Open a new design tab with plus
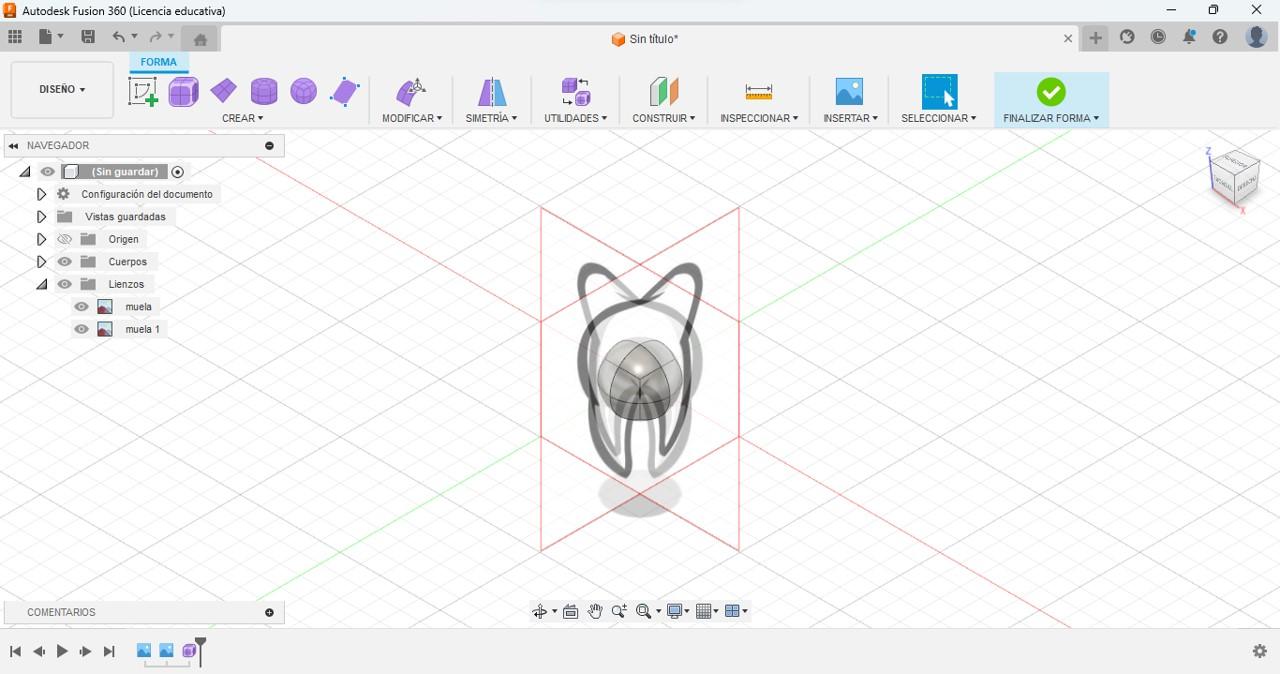 click(1096, 38)
